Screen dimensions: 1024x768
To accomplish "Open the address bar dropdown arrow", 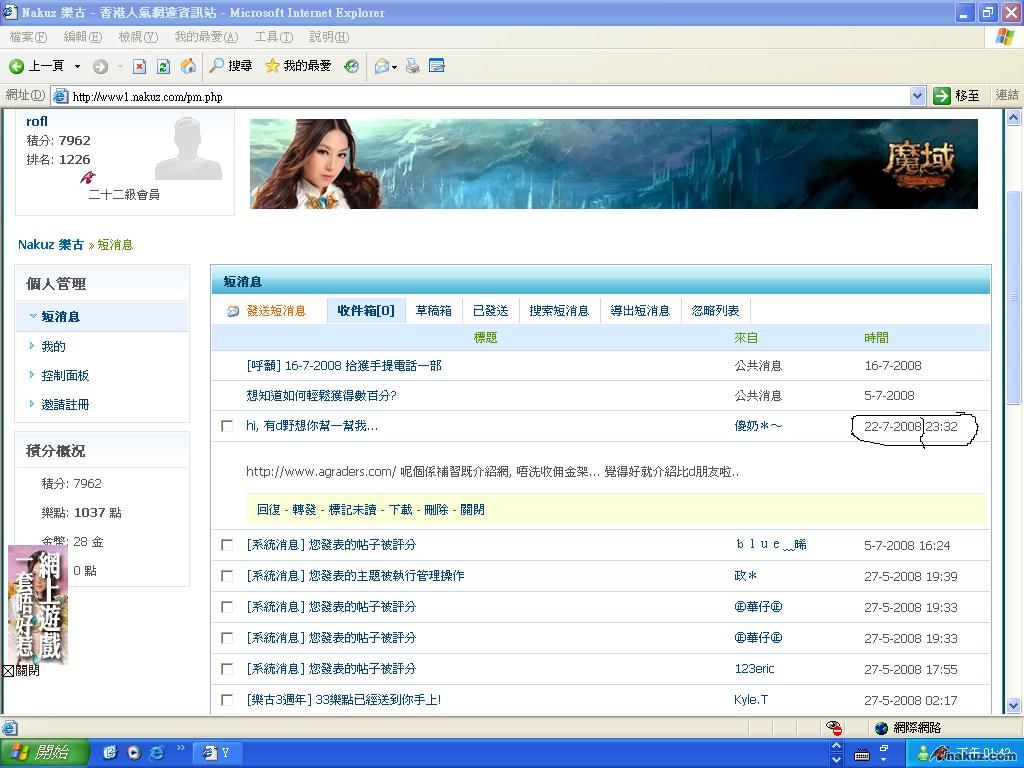I will tap(917, 96).
